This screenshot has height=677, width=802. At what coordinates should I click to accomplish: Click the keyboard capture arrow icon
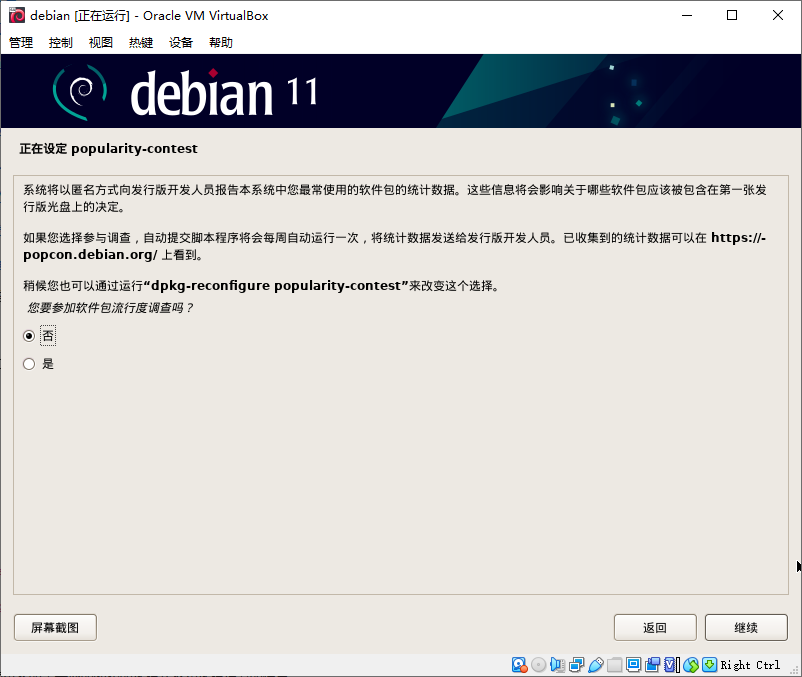pyautogui.click(x=709, y=665)
